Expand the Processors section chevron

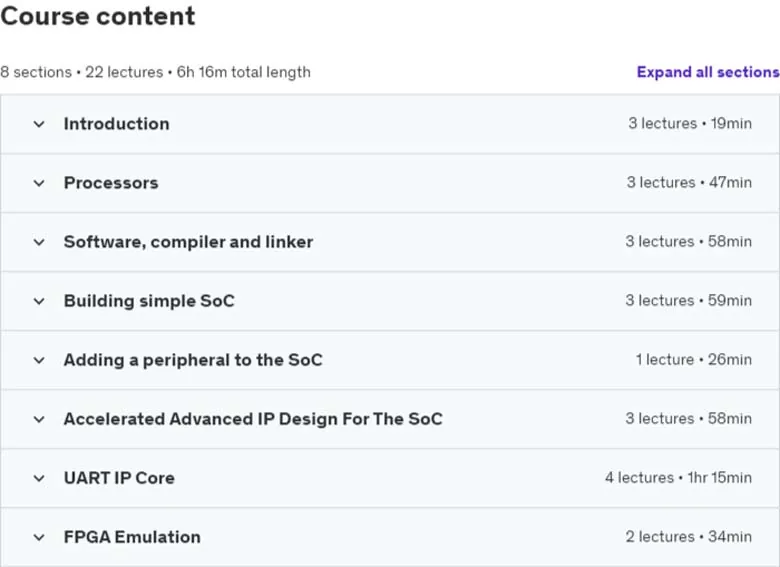pos(39,183)
